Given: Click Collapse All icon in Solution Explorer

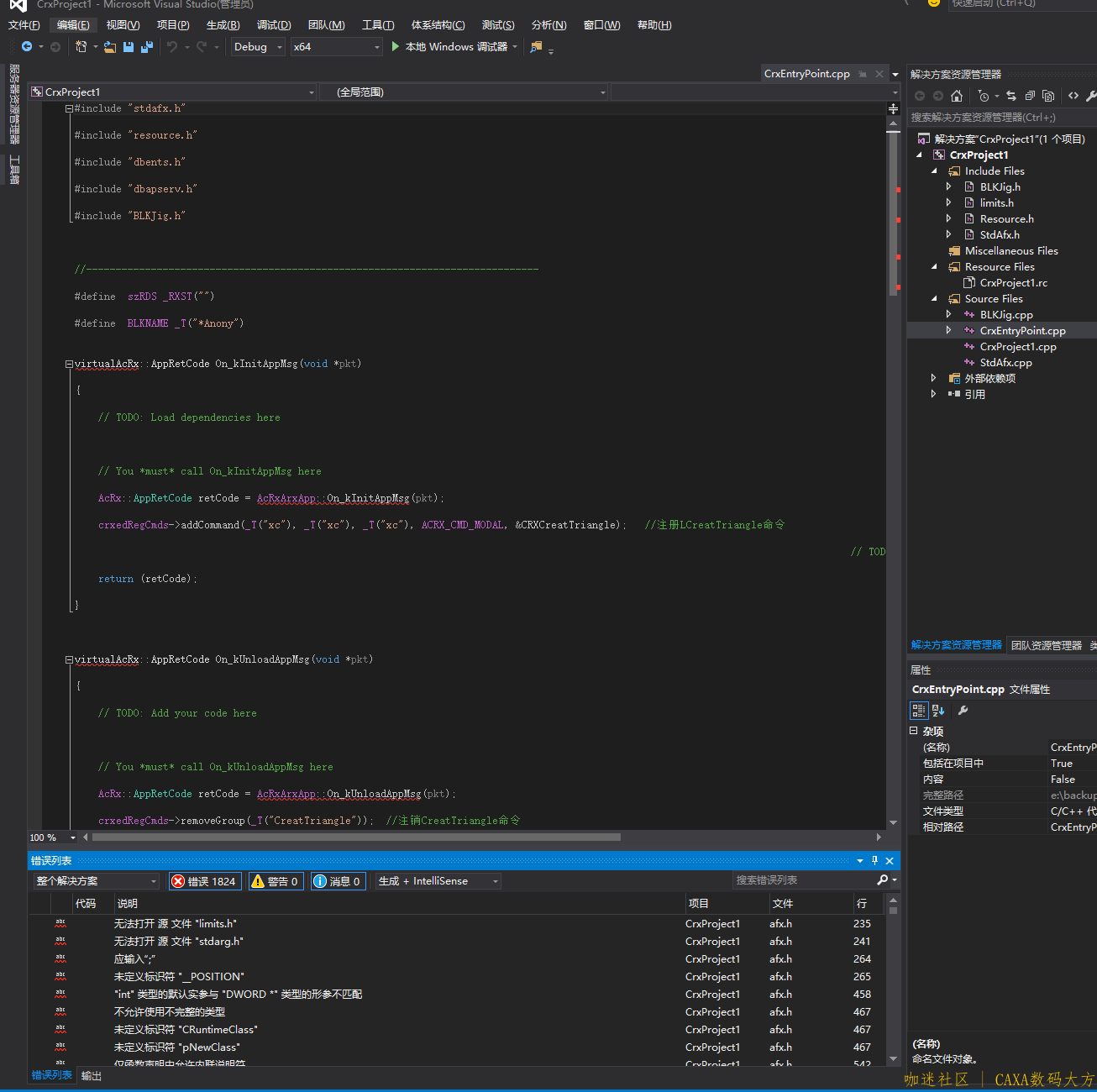Looking at the screenshot, I should pos(1030,96).
